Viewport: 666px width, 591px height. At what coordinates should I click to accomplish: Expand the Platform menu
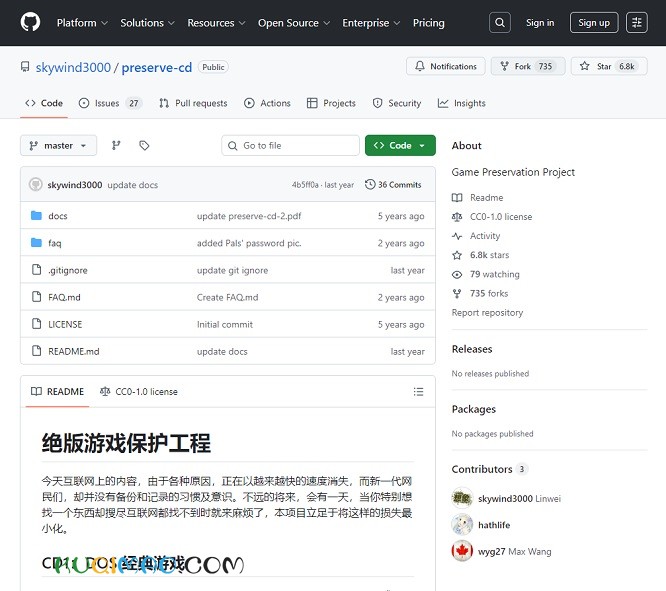(x=82, y=23)
